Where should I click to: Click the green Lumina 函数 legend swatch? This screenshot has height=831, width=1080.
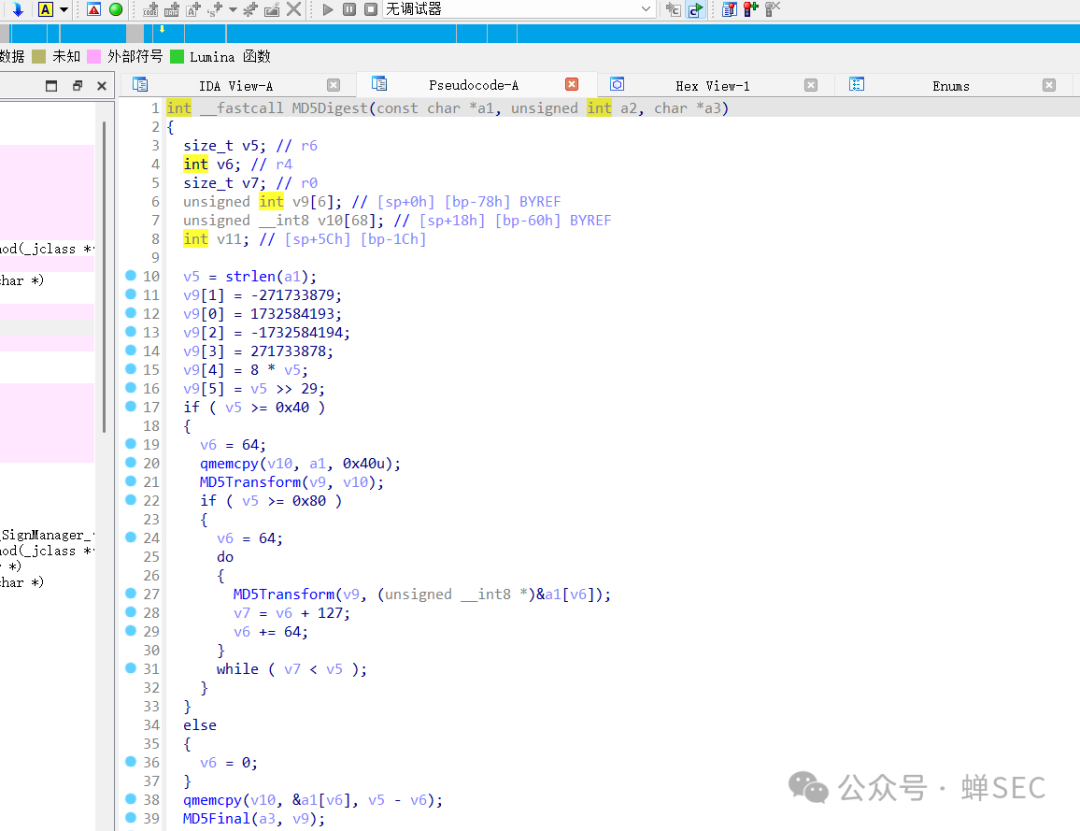177,57
